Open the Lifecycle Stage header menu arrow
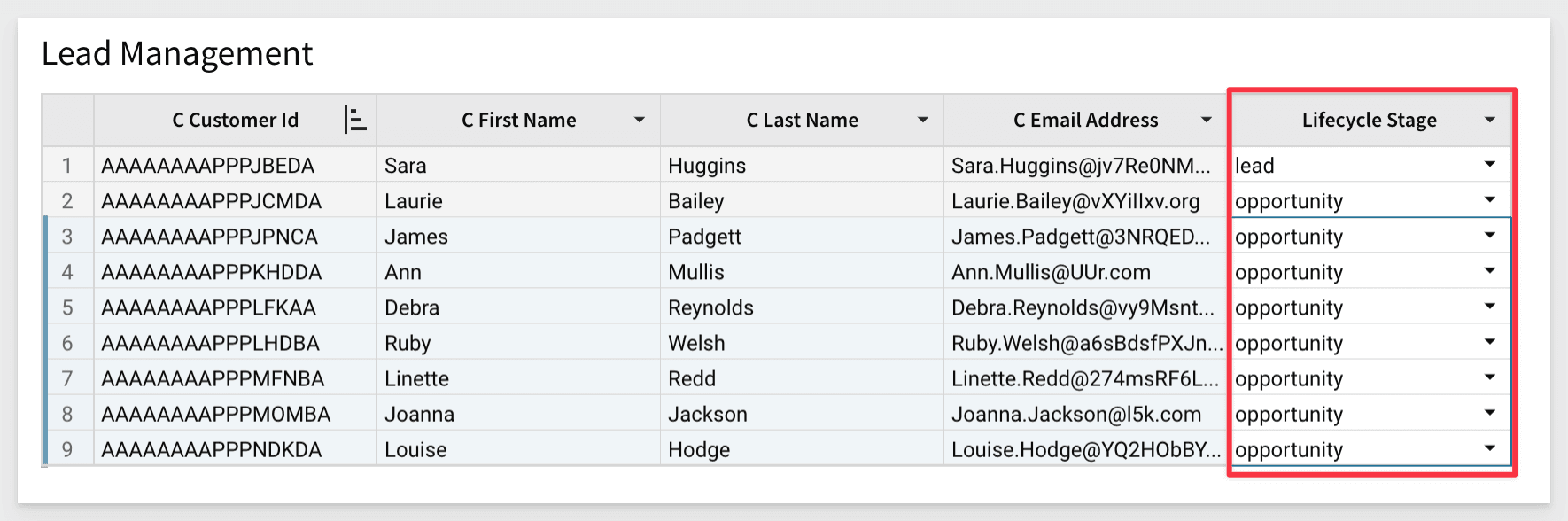The width and height of the screenshot is (1568, 521). [1491, 120]
